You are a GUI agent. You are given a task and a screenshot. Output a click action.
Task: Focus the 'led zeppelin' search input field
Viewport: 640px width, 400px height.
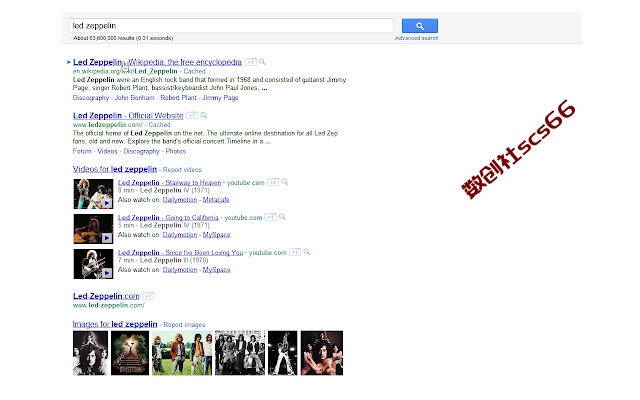click(x=231, y=25)
